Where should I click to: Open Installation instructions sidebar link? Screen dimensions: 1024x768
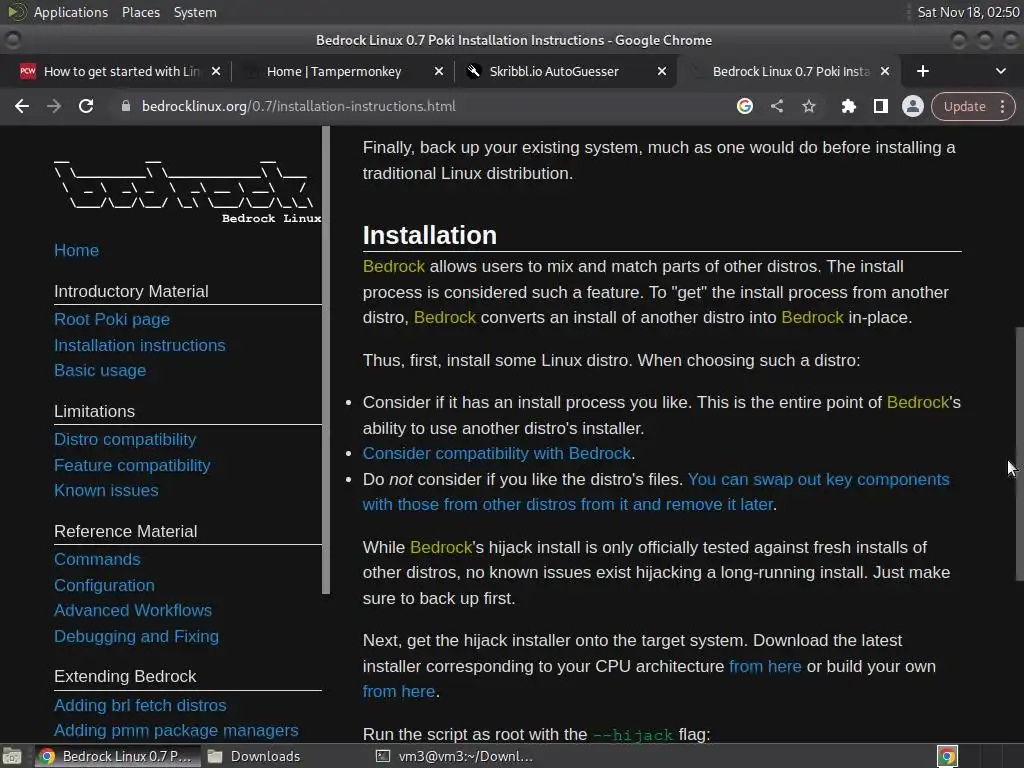coord(140,345)
